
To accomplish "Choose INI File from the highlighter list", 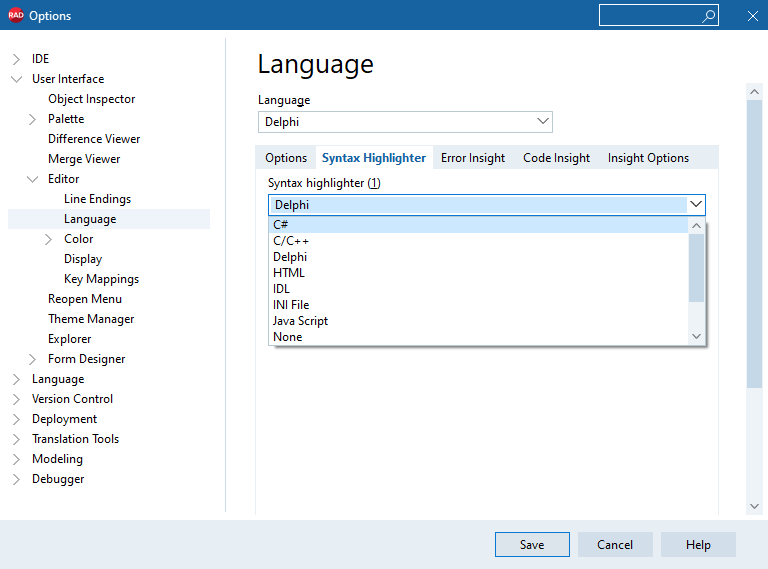I will pos(479,305).
